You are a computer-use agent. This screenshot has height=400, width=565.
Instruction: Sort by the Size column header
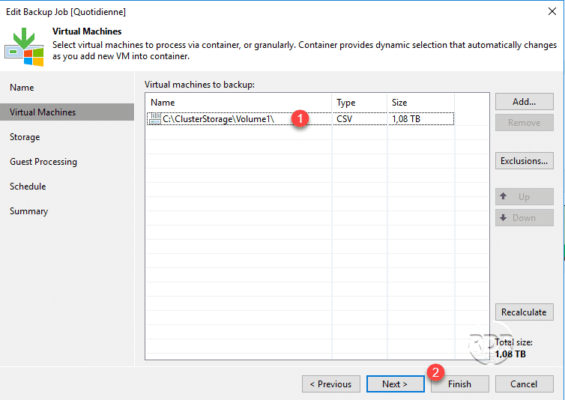(x=421, y=103)
